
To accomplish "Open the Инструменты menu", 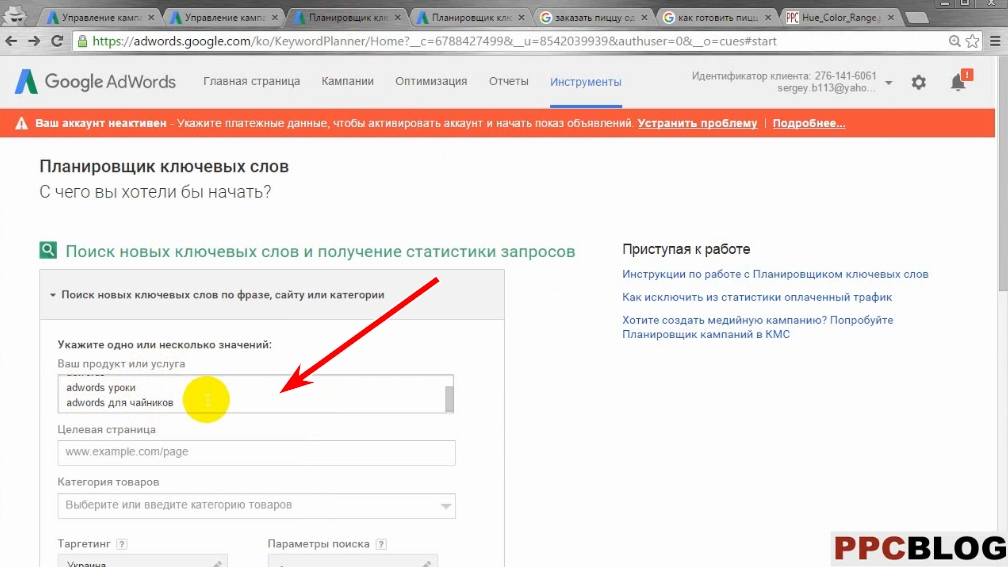I will 586,82.
